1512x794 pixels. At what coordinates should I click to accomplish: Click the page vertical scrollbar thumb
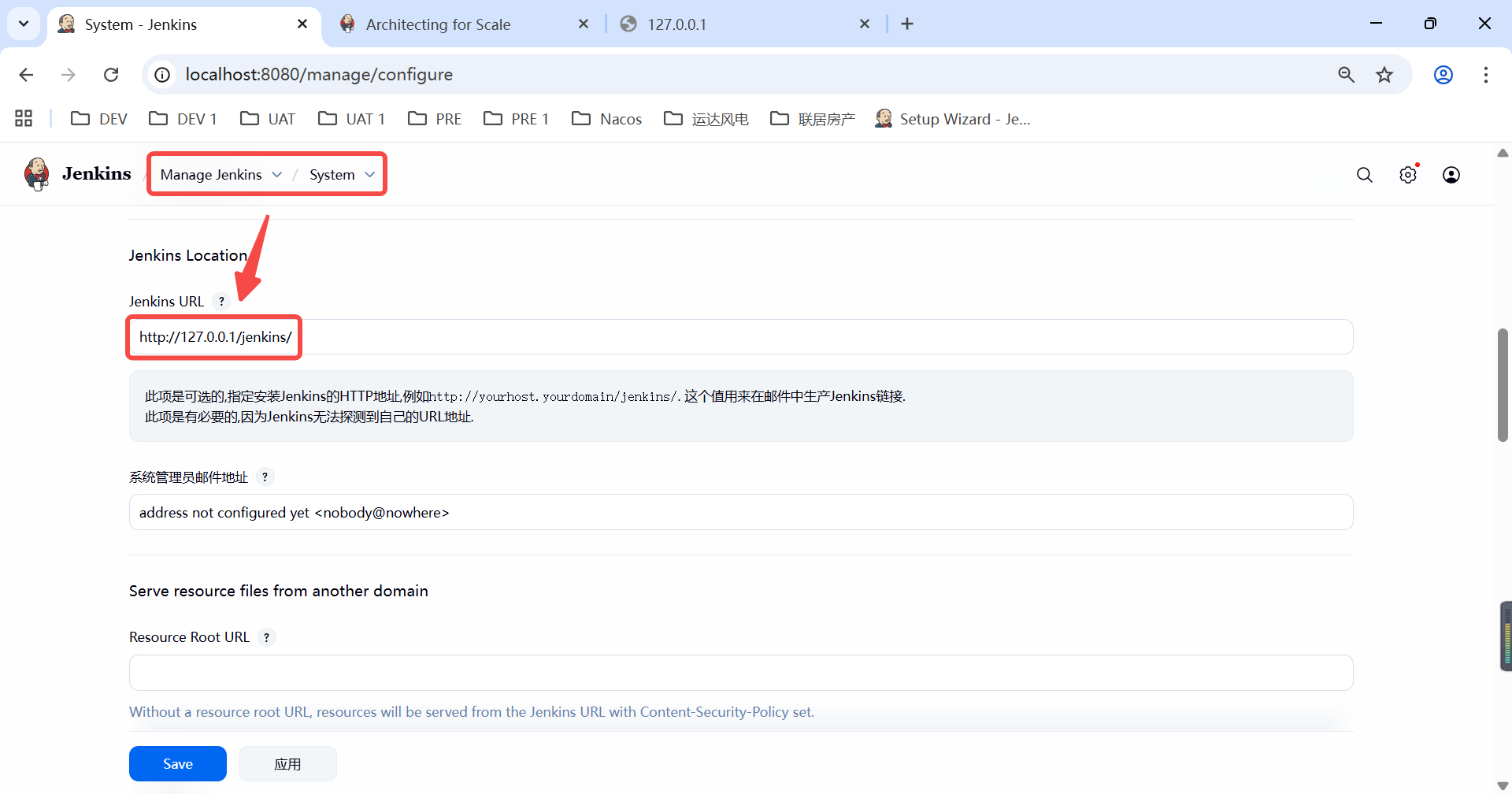(1503, 385)
